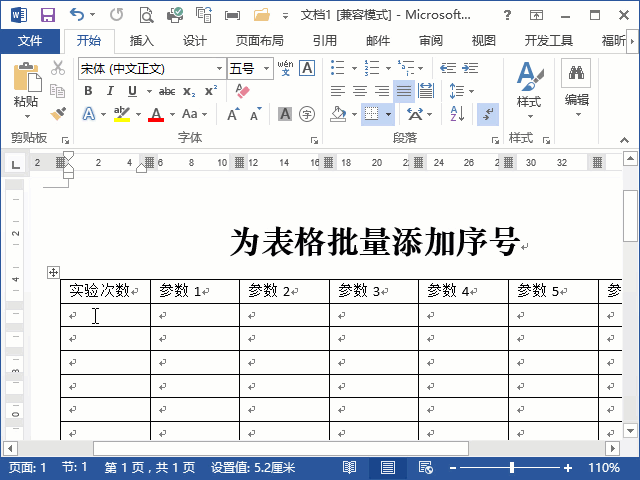Click the 参数 3 header cell
Viewport: 640px width, 480px height.
coord(374,291)
